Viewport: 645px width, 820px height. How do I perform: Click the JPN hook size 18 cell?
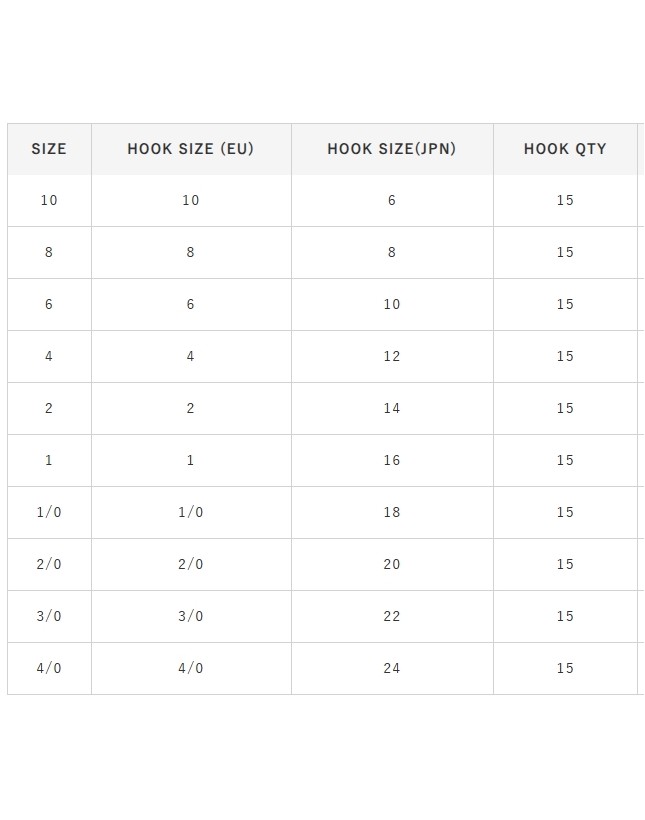pyautogui.click(x=392, y=512)
